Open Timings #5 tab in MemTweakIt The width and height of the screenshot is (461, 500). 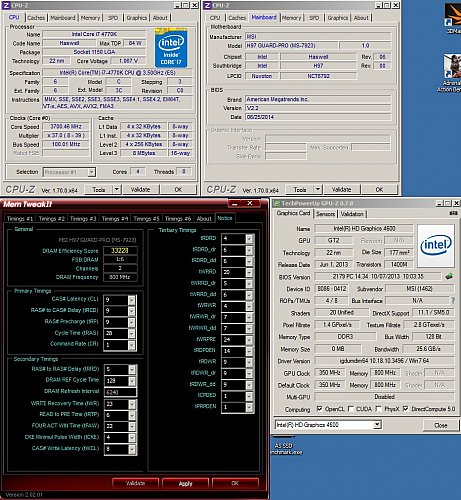tap(146, 219)
